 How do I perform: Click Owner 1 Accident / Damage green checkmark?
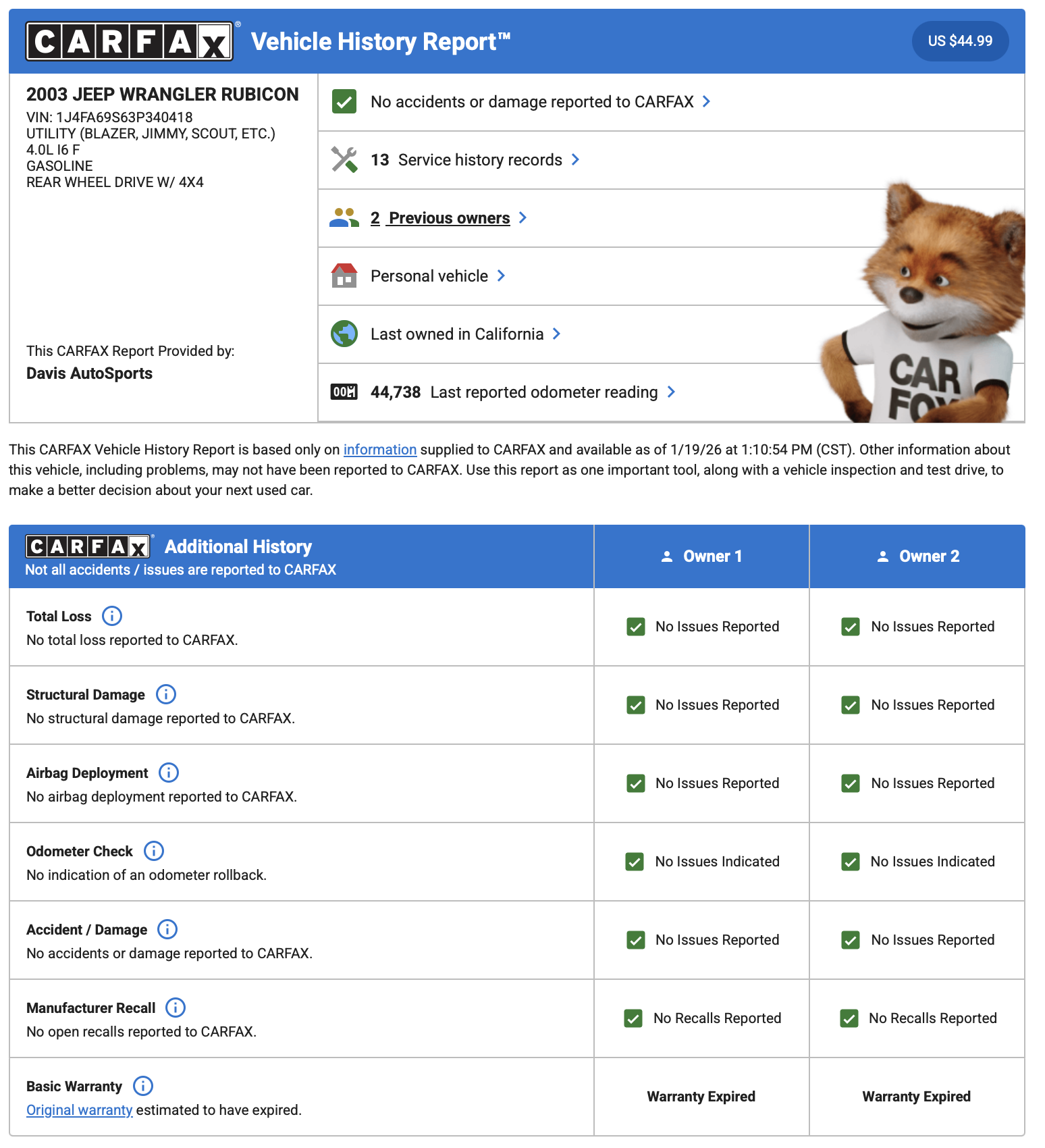coord(636,940)
